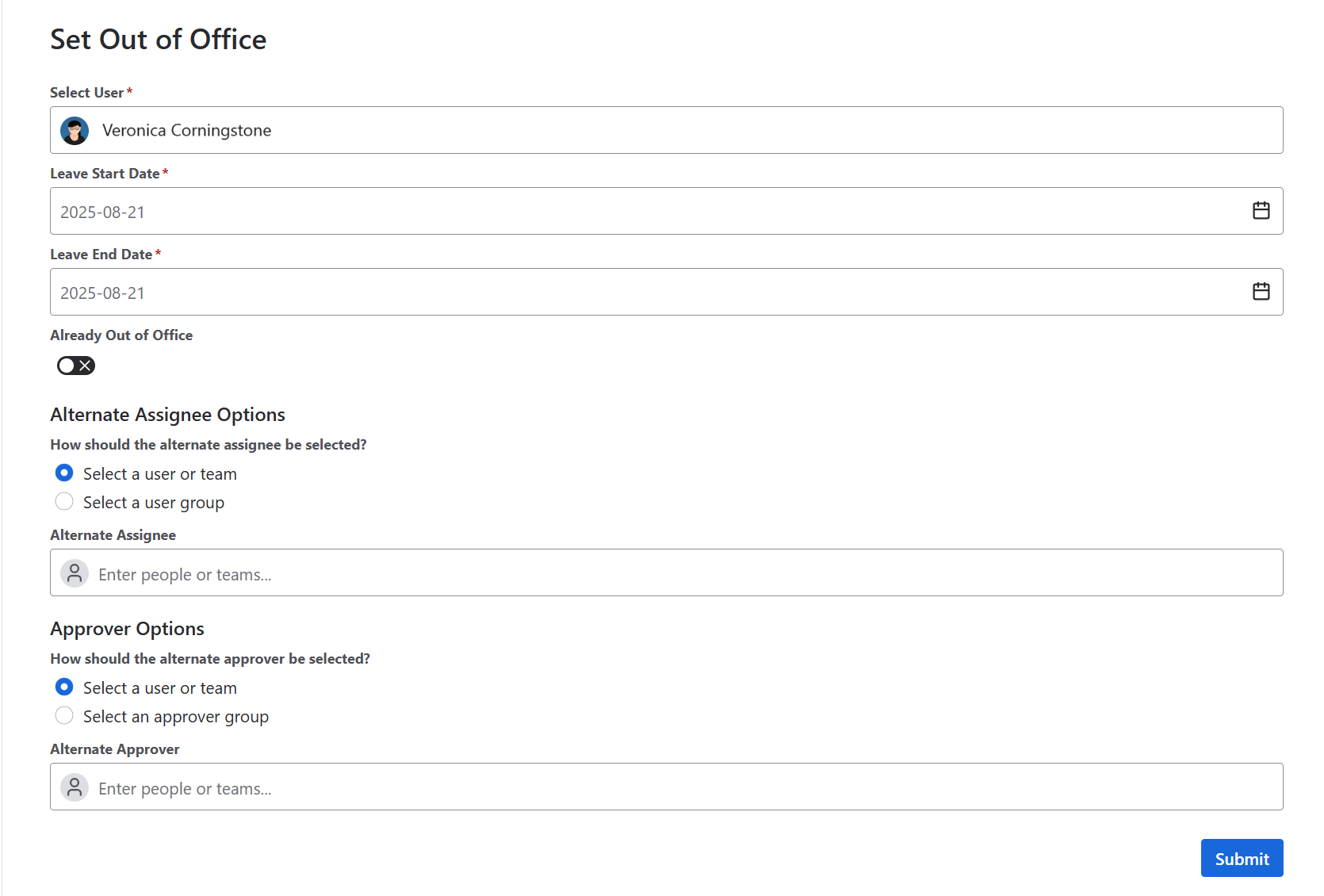Viewport: 1324px width, 896px height.
Task: Choose 'Select an approver group' radio button
Action: (64, 716)
